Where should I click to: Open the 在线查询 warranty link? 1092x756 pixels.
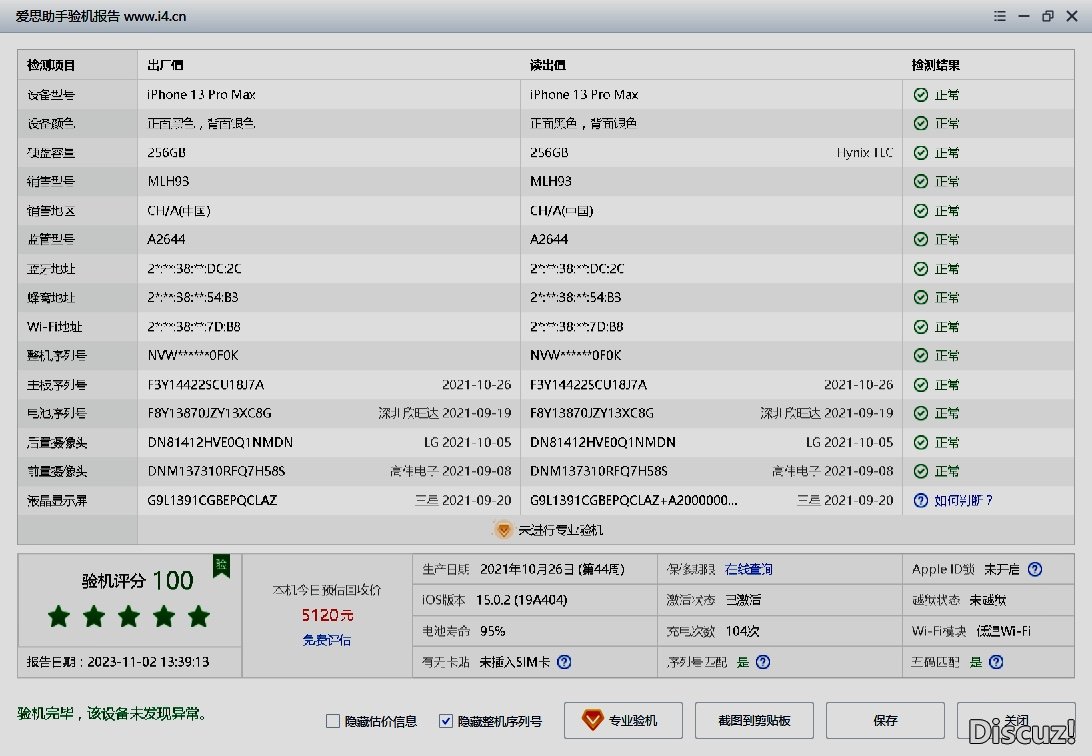(749, 569)
